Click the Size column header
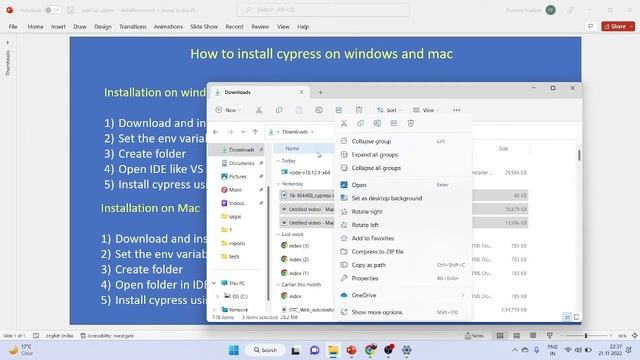 503,149
